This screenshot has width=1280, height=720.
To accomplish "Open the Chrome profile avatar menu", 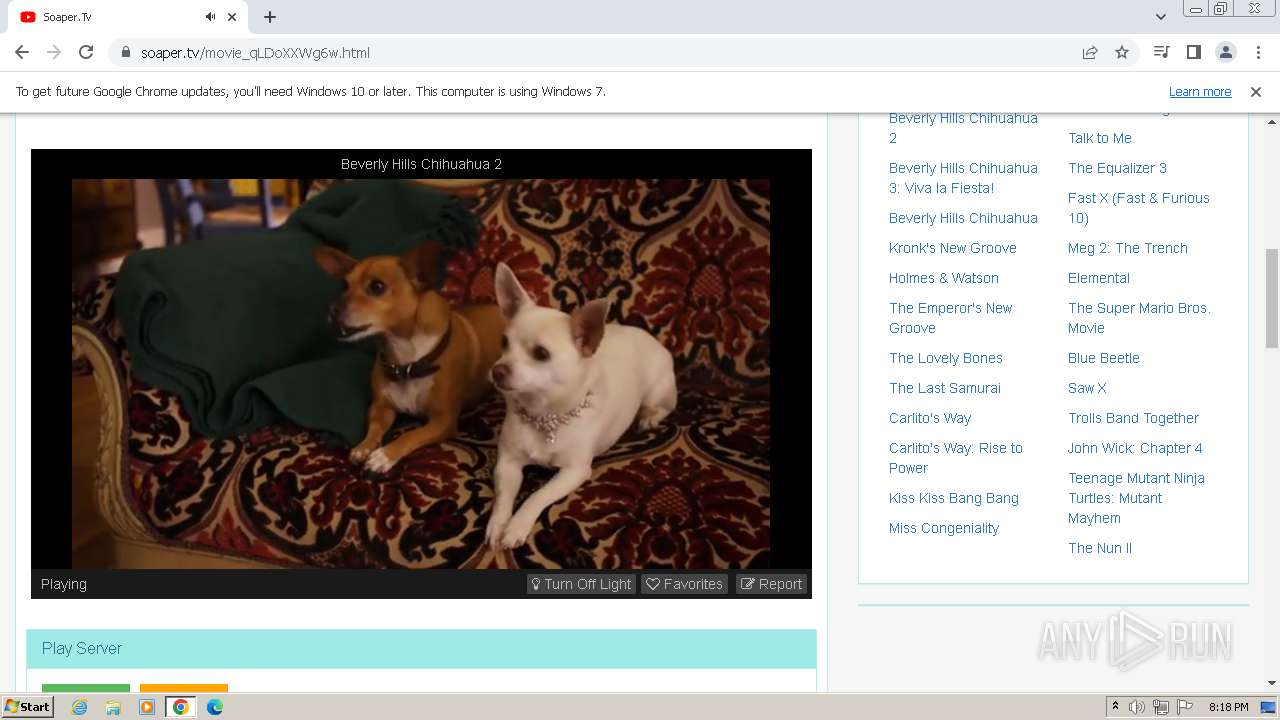I will point(1225,52).
